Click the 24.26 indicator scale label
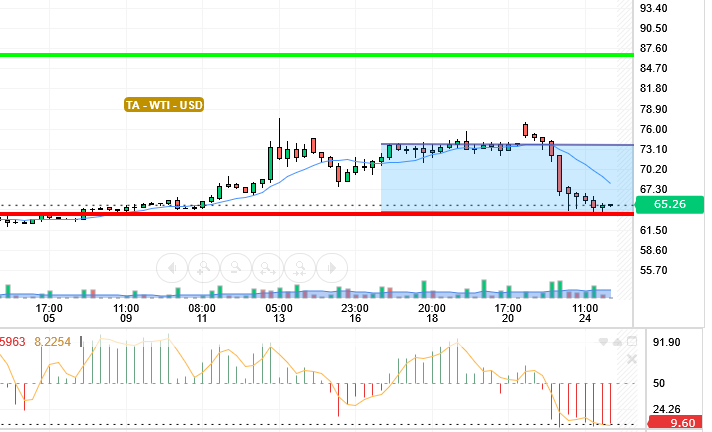Viewport: 712px width, 432px height. click(x=667, y=409)
